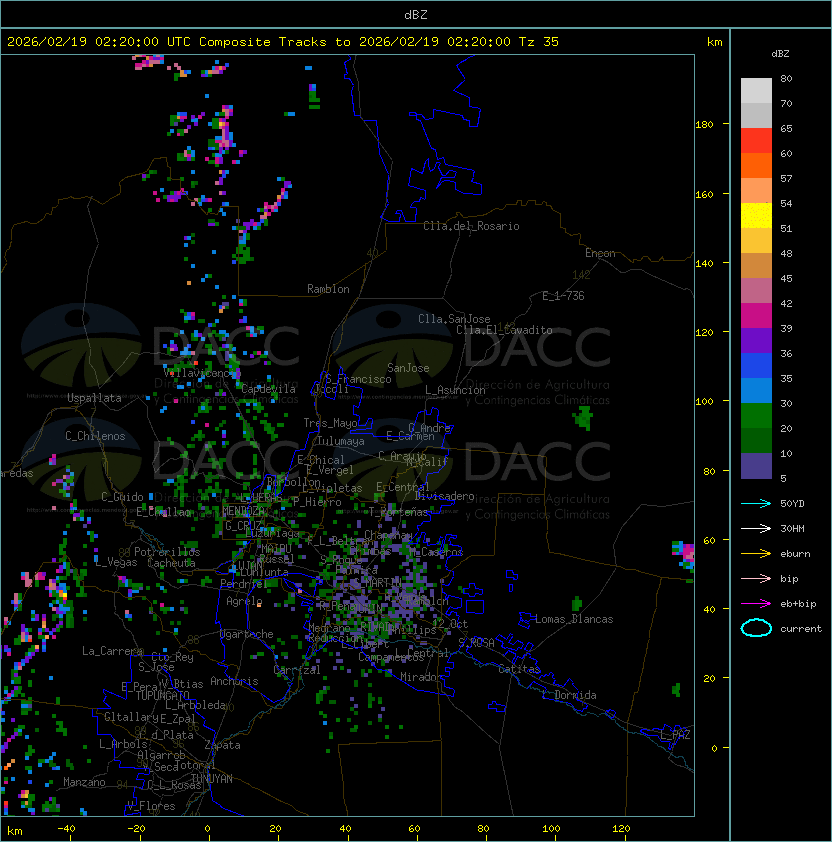The image size is (832, 842).
Task: Click the 'L_Dormida' map label
Action: click(569, 695)
